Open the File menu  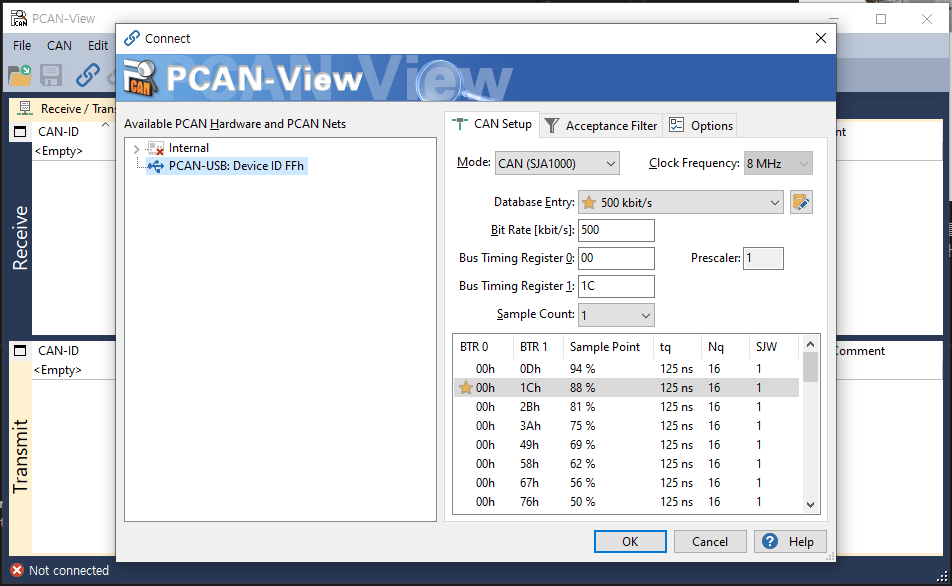22,46
